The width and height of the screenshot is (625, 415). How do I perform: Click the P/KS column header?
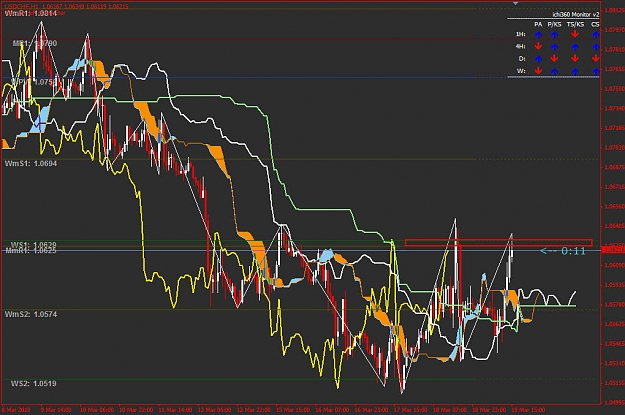554,24
